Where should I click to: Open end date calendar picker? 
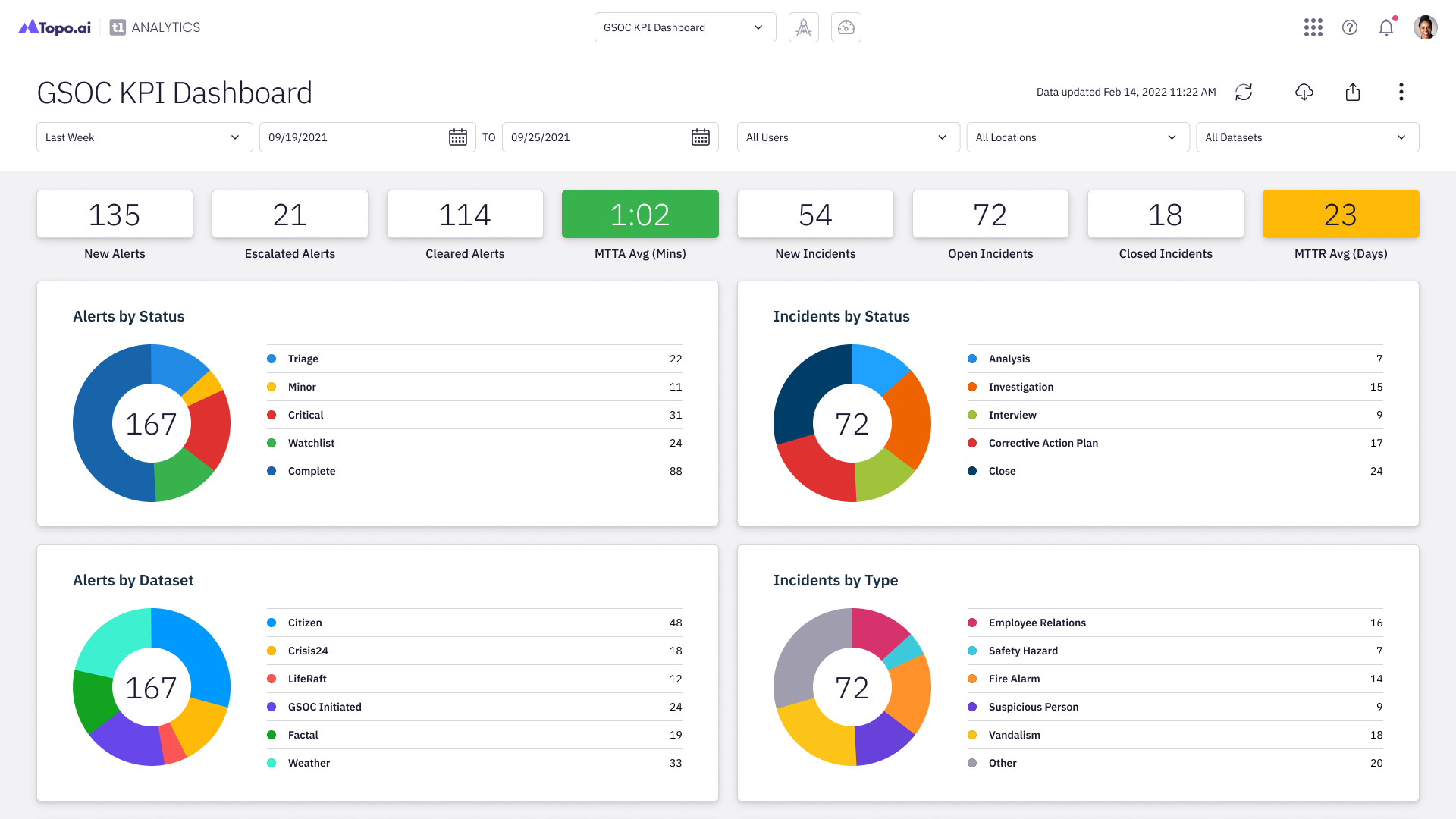click(x=700, y=137)
